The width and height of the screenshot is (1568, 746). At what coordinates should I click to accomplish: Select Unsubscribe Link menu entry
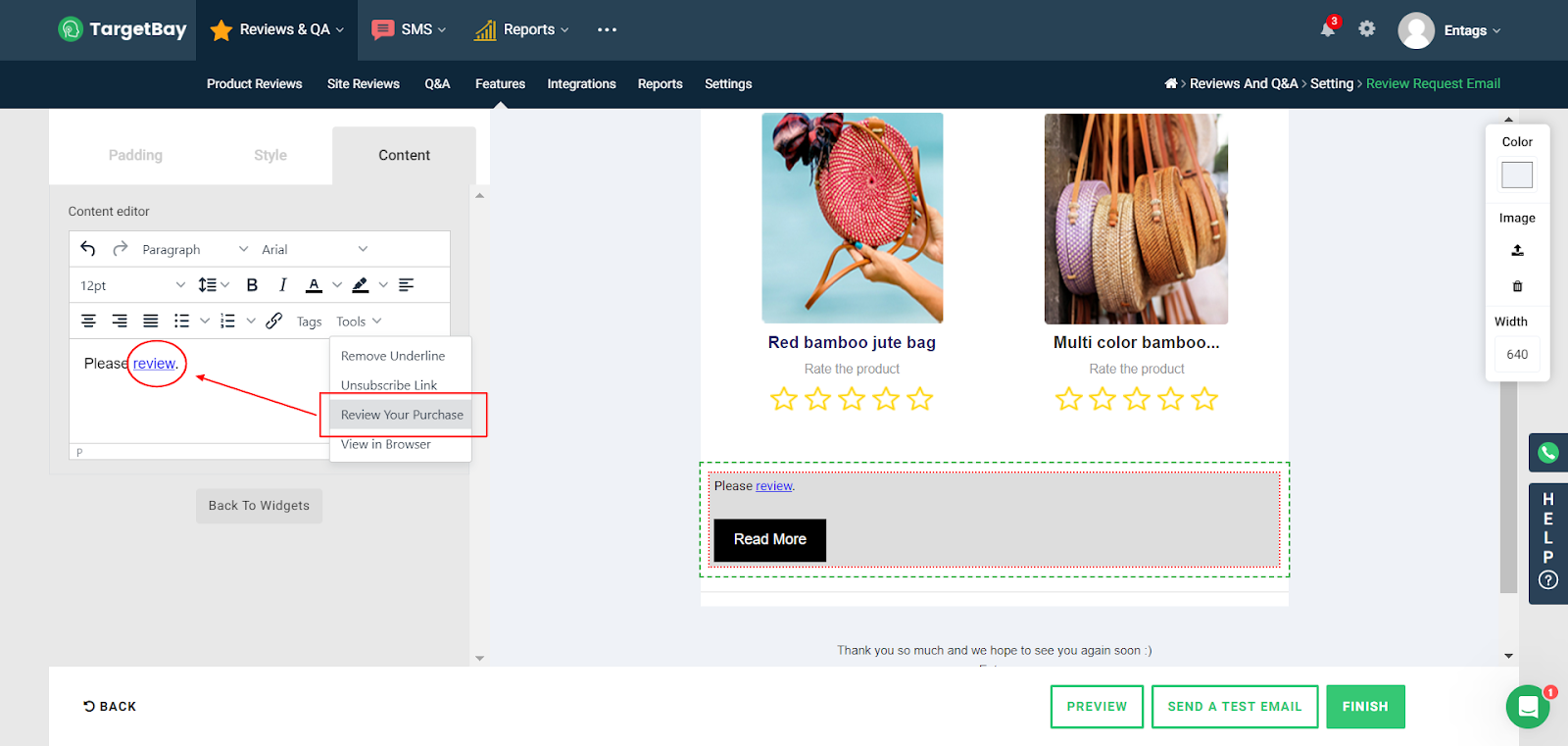[x=389, y=385]
